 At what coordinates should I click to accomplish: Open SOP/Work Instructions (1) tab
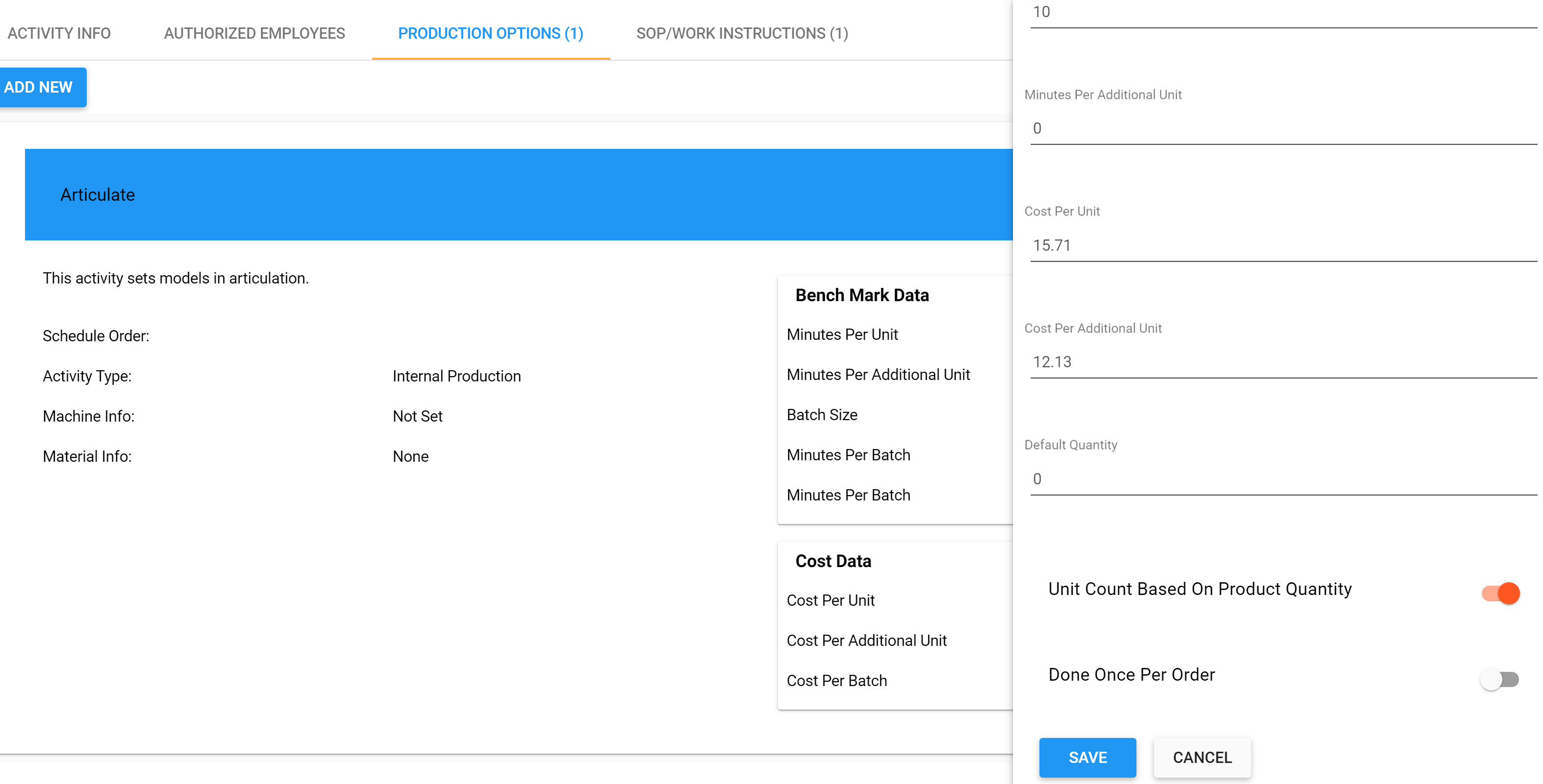(742, 33)
